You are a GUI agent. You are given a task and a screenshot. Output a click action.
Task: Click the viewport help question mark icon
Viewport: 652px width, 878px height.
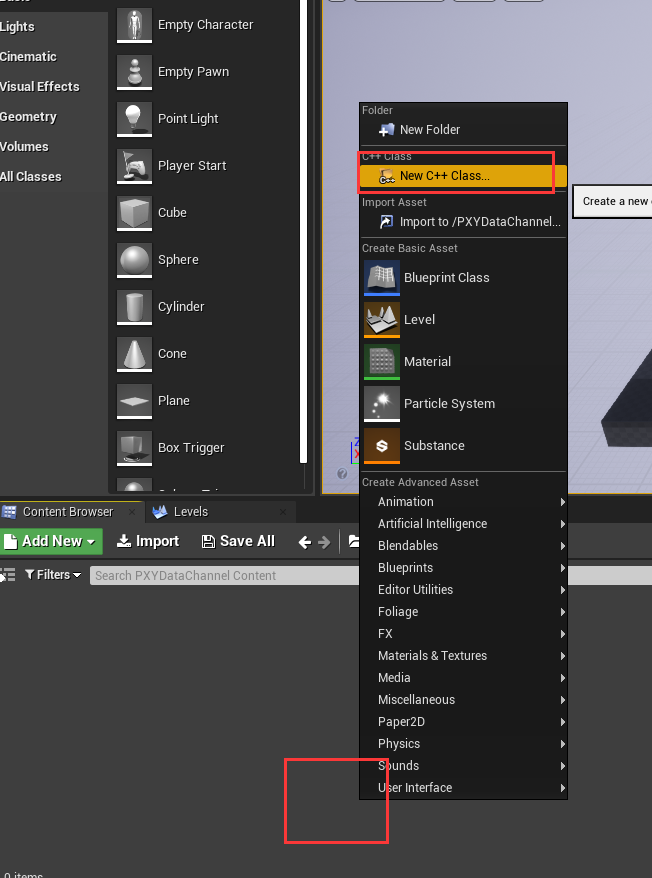342,474
